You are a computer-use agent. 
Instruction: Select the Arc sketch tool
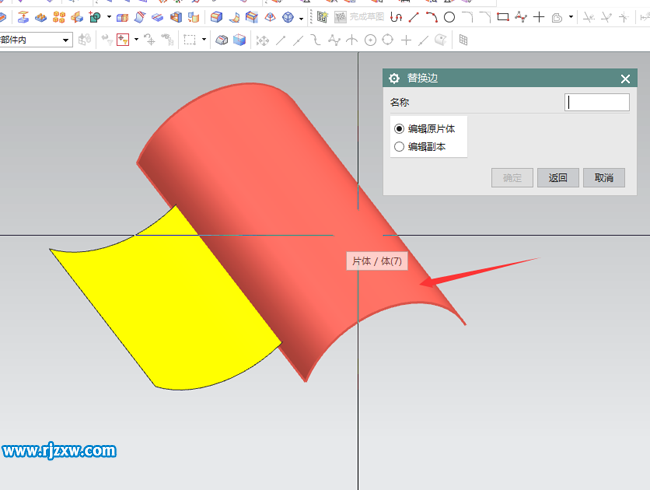click(x=431, y=17)
